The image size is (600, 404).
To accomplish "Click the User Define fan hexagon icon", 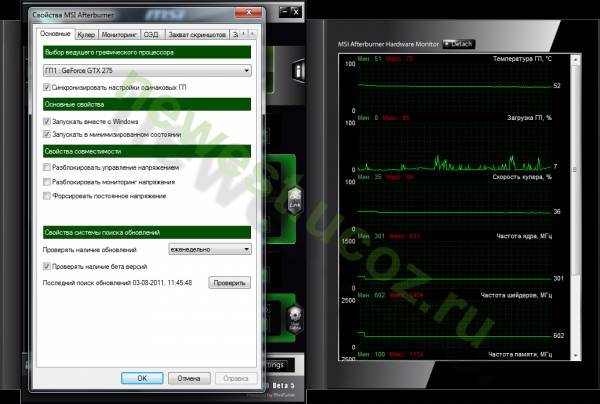I will tap(295, 319).
